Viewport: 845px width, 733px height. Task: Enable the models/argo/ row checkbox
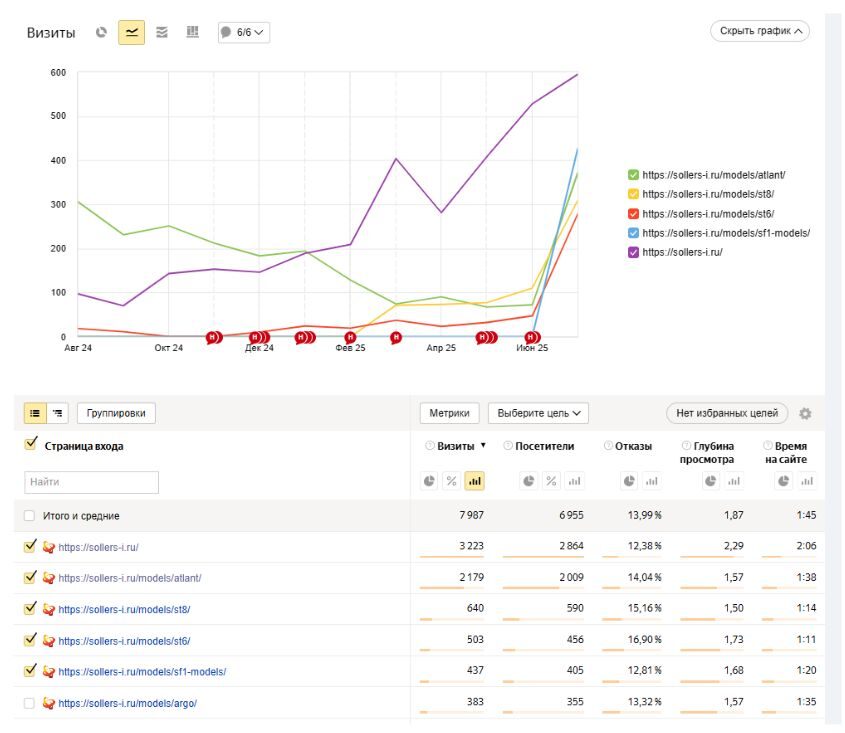coord(29,703)
